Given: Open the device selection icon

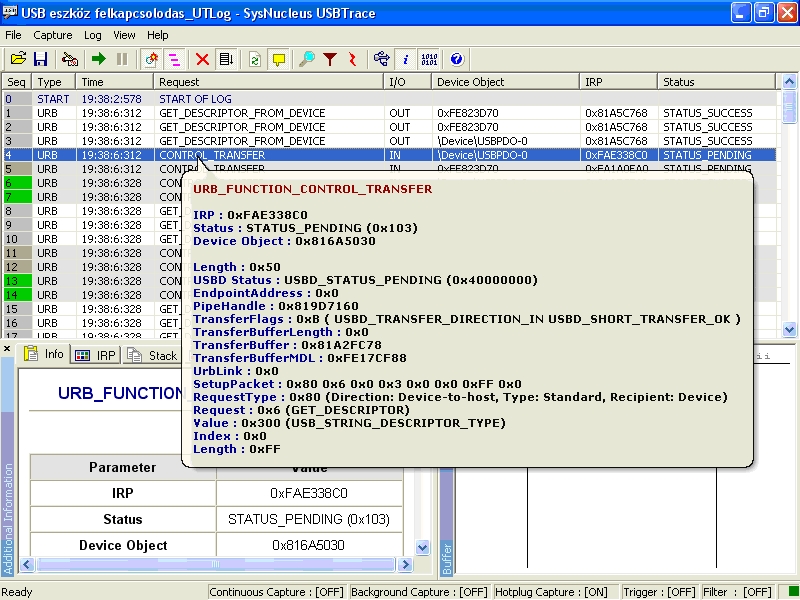Looking at the screenshot, I should click(70, 59).
